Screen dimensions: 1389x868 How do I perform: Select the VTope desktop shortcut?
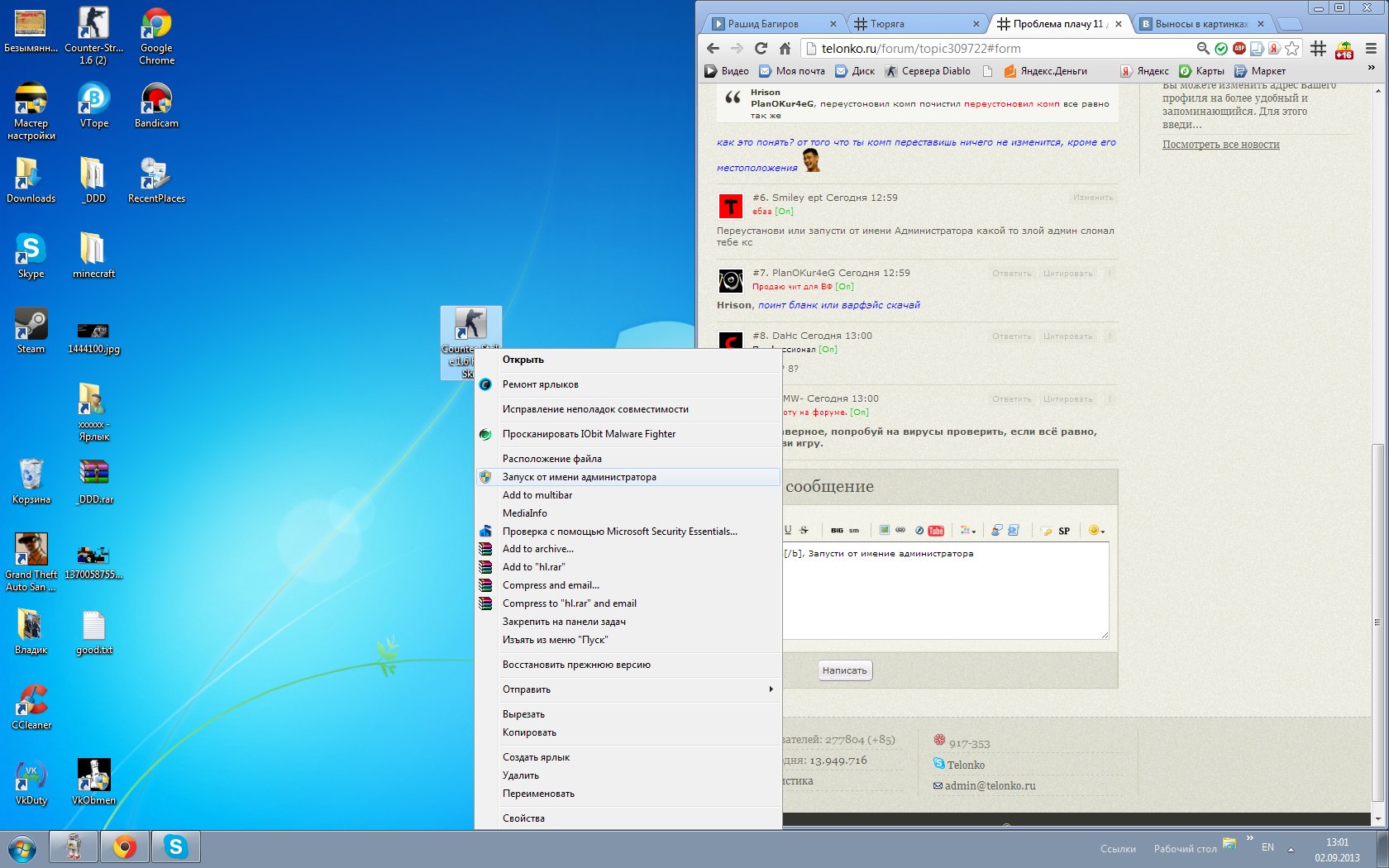94,105
